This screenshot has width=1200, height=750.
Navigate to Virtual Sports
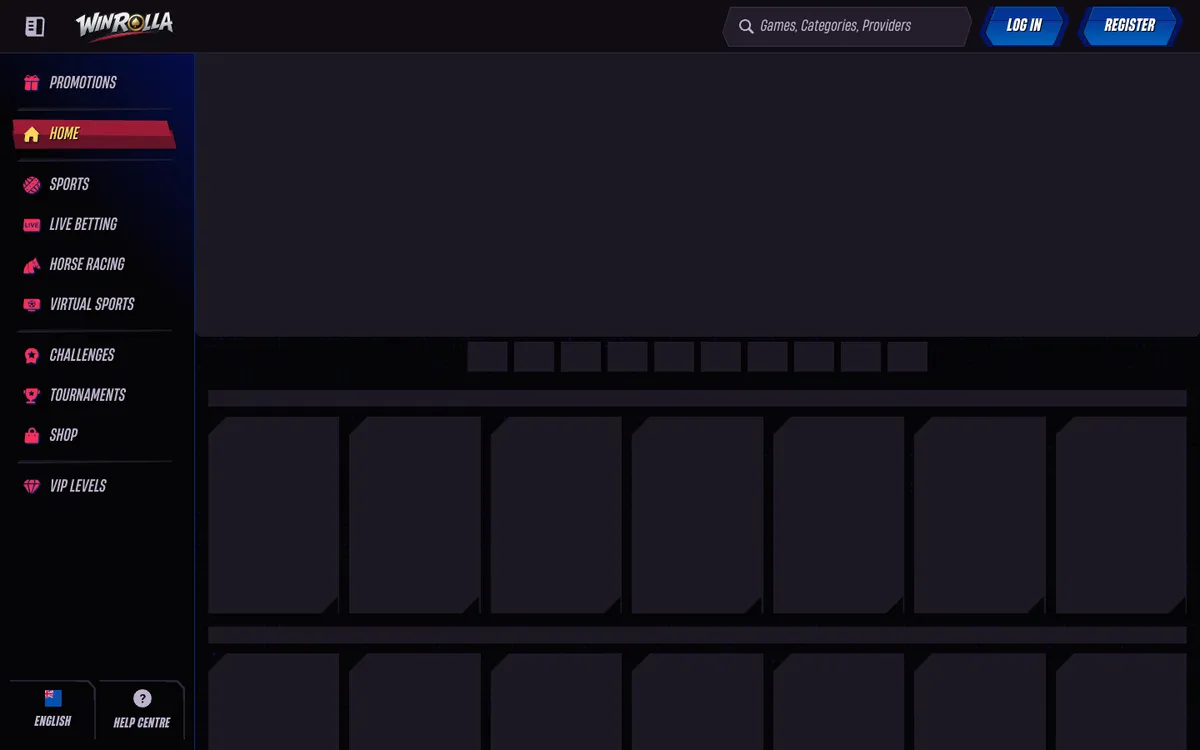click(x=94, y=305)
